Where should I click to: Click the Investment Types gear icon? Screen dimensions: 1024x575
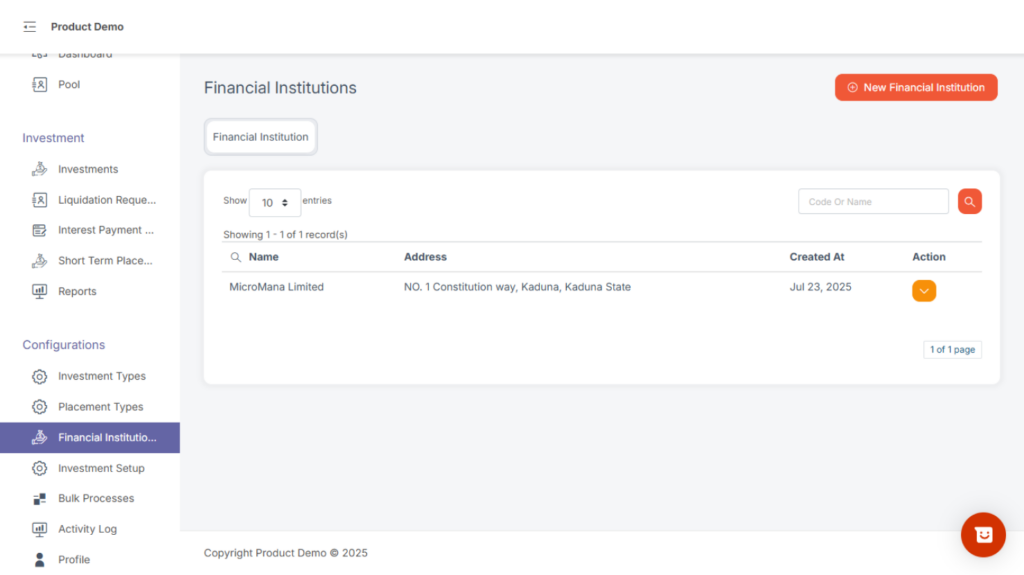click(x=39, y=377)
